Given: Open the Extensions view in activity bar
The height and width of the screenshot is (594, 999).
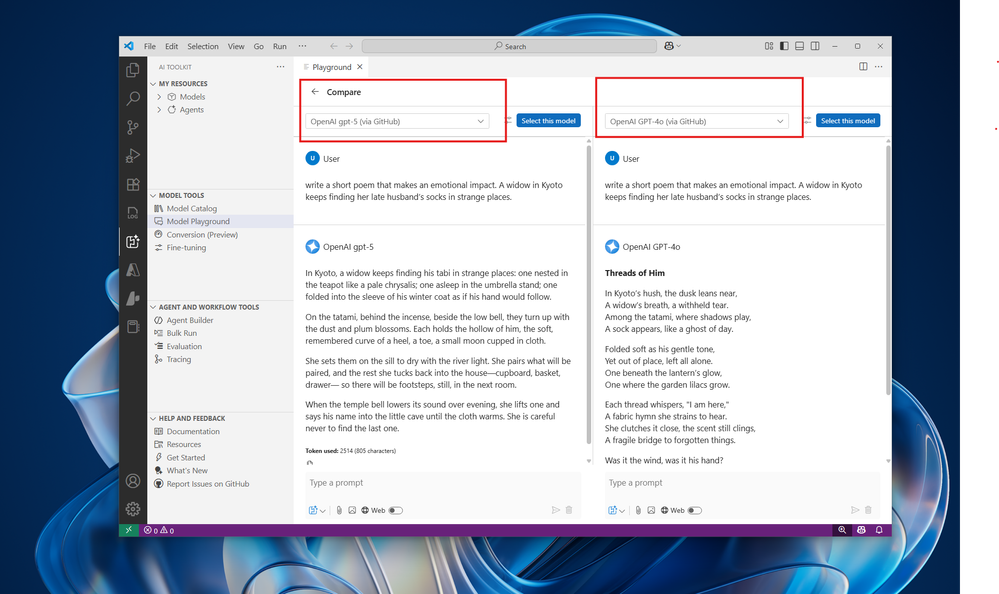Looking at the screenshot, I should click(133, 184).
